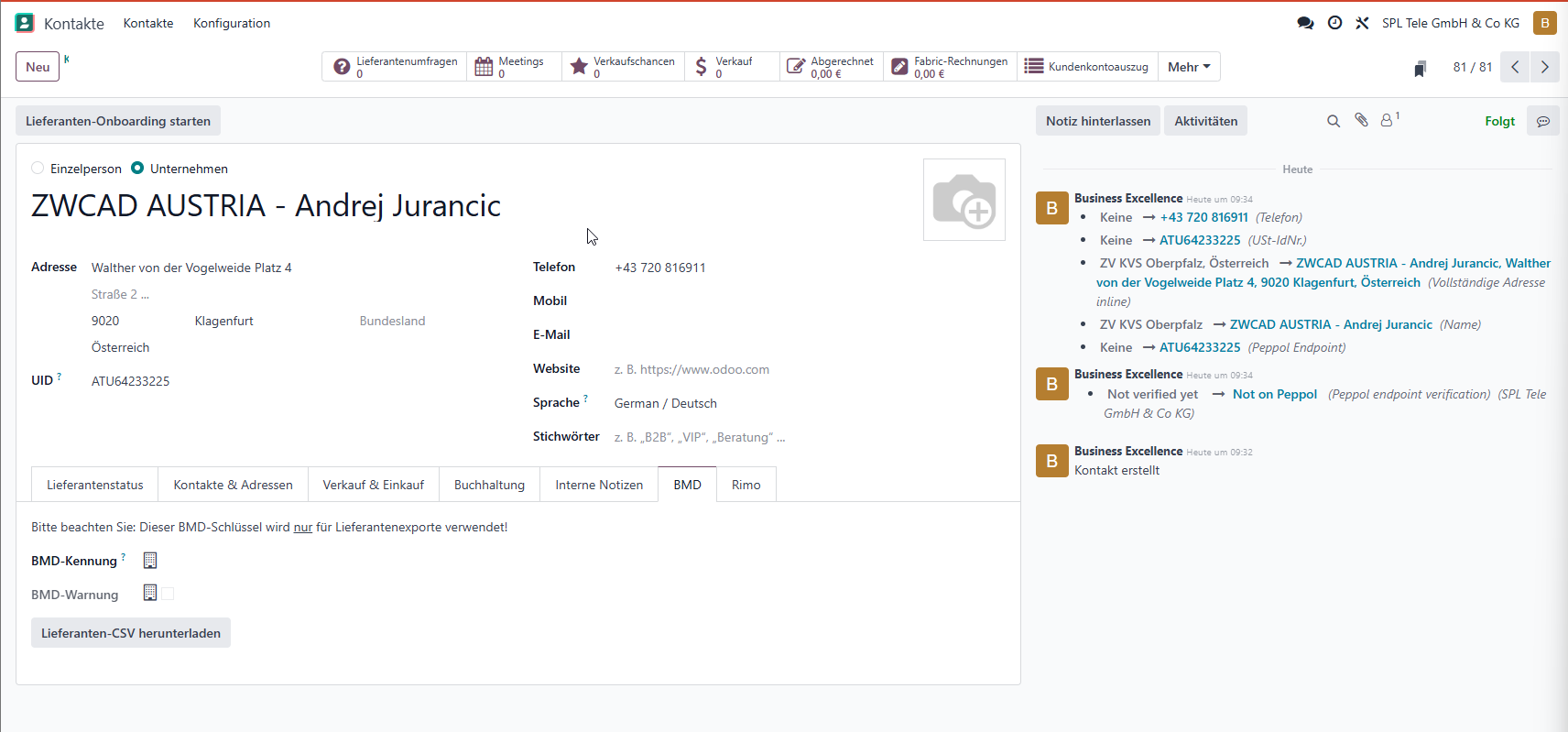This screenshot has width=1568, height=732.
Task: Click building icon next to BMD-Warnung
Action: pyautogui.click(x=150, y=594)
